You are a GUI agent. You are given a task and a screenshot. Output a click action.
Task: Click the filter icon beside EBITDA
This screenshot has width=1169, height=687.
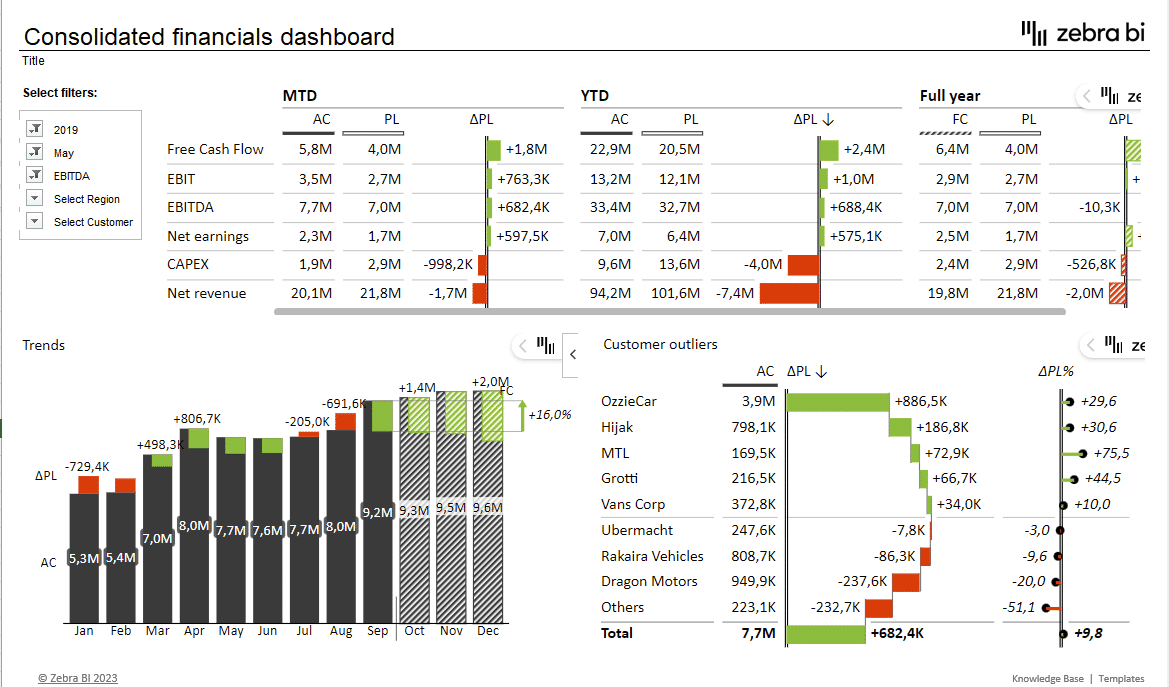click(35, 176)
